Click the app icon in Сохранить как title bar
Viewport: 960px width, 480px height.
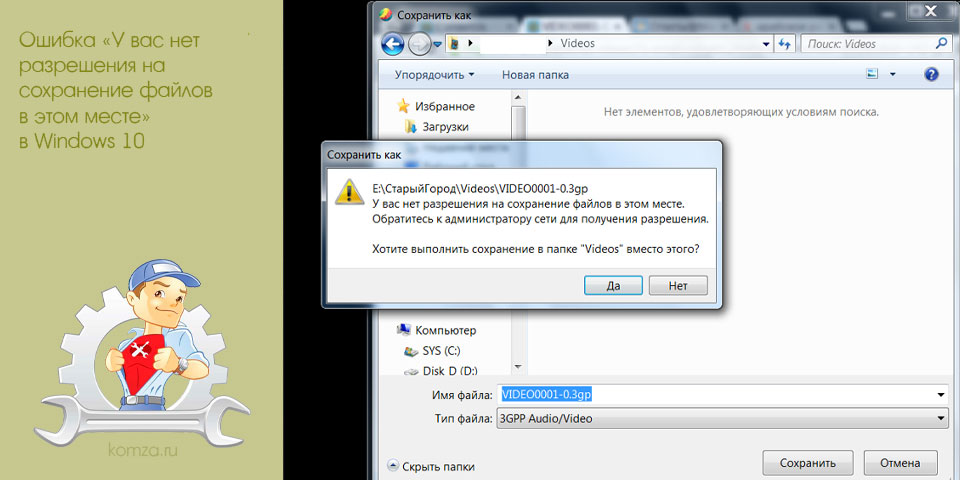tap(386, 14)
